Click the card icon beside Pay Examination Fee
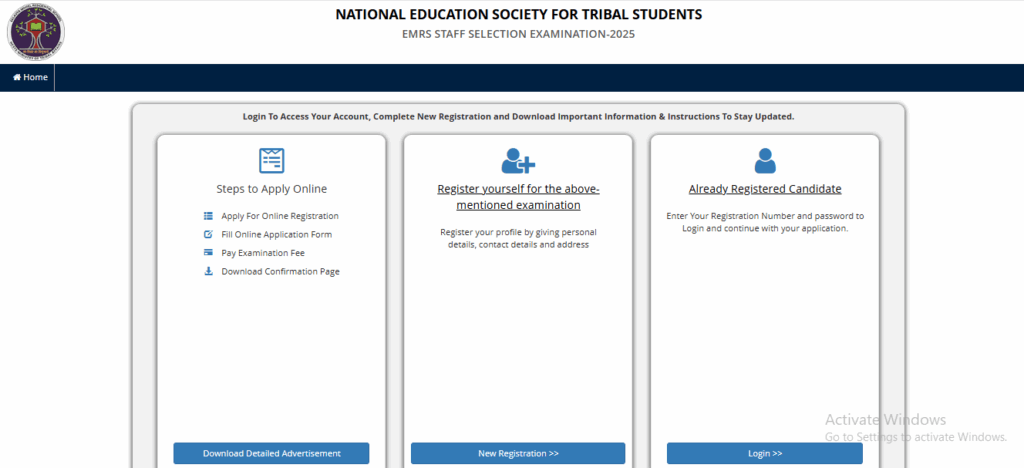 [208, 253]
